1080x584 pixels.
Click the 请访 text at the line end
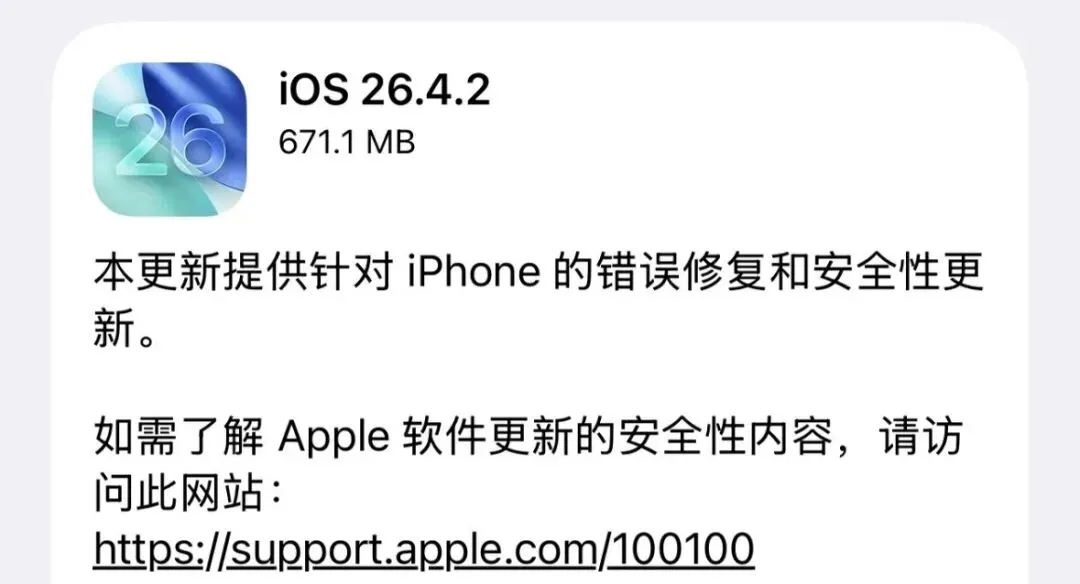[x=920, y=437]
